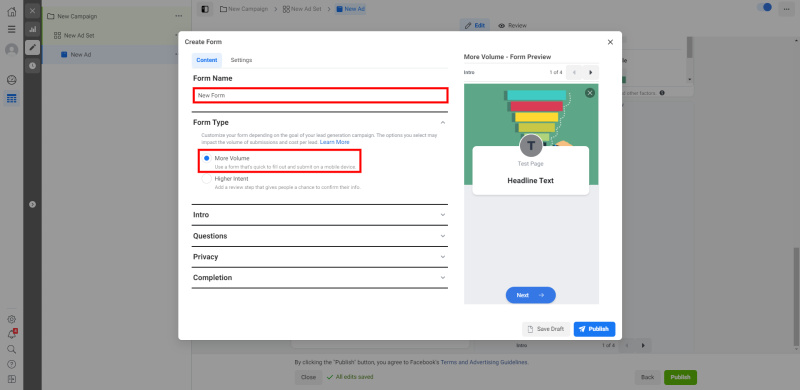This screenshot has height=390, width=800.
Task: Go to previous preview page arrow in dialog
Action: tap(574, 72)
